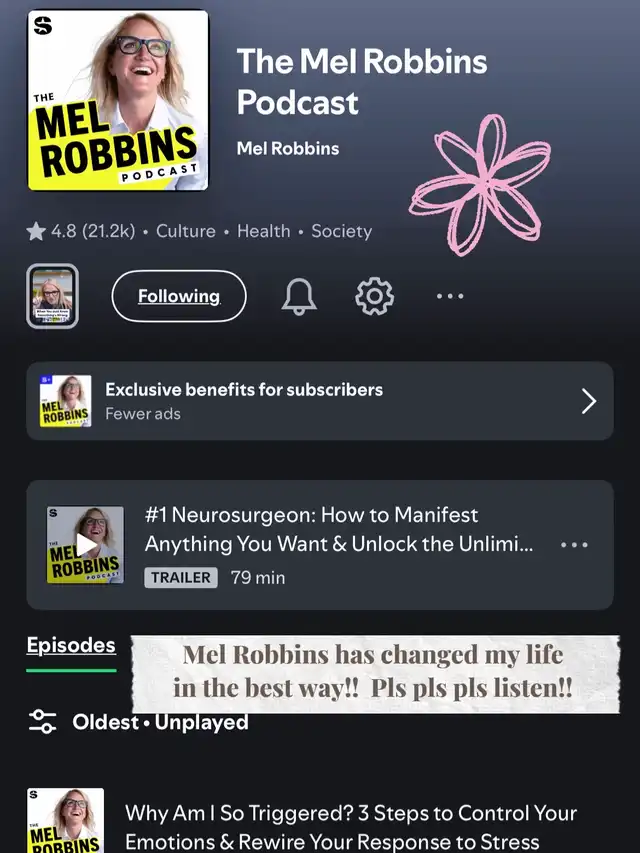Open the three-dot menu beside settings gear

coord(450,296)
